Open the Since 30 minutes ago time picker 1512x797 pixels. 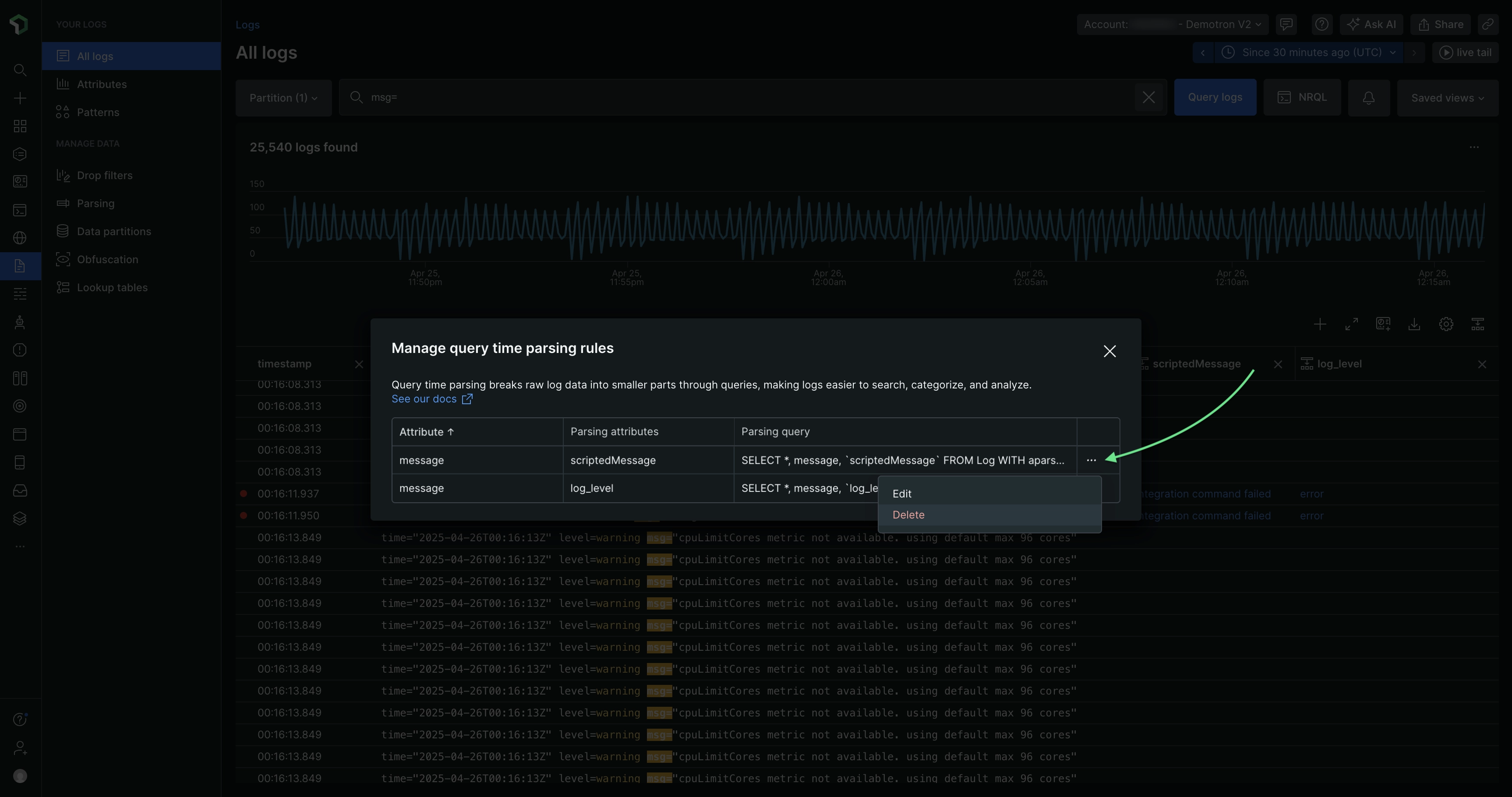pos(1311,52)
